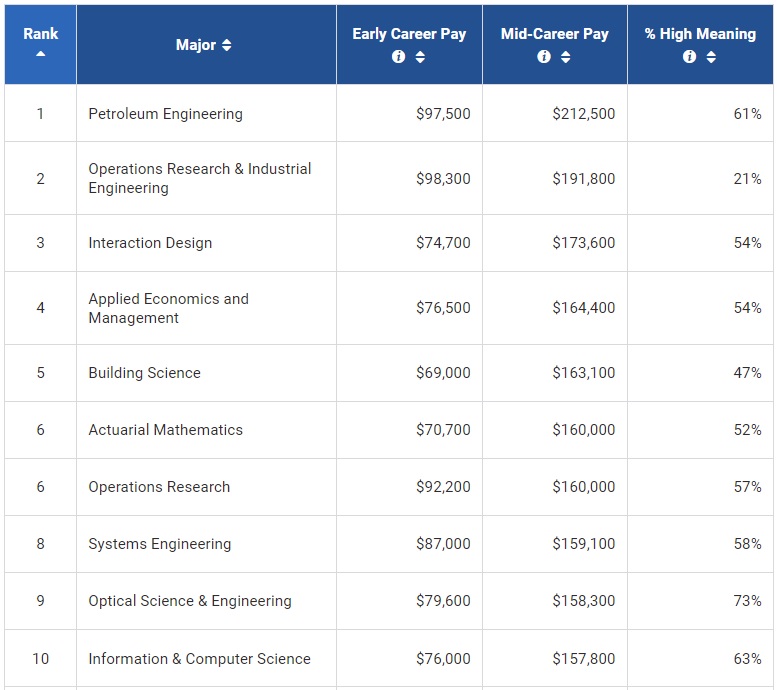777x690 pixels.
Task: Select the Petroleum Engineering major
Action: coord(165,114)
